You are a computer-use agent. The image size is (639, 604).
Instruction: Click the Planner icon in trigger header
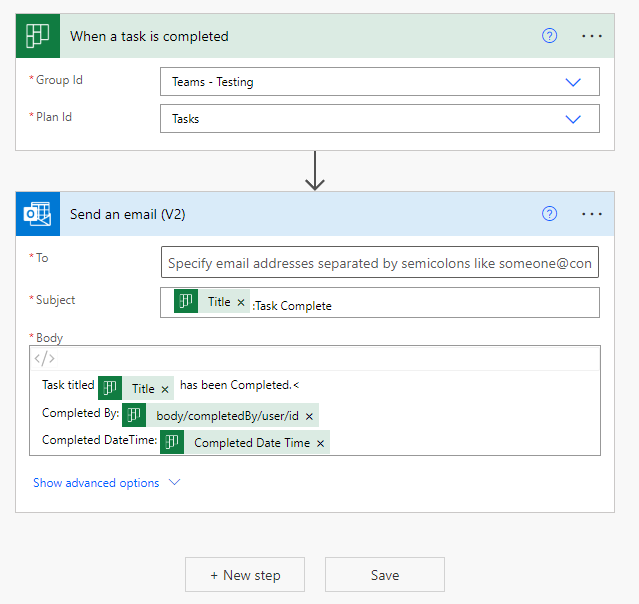(38, 36)
